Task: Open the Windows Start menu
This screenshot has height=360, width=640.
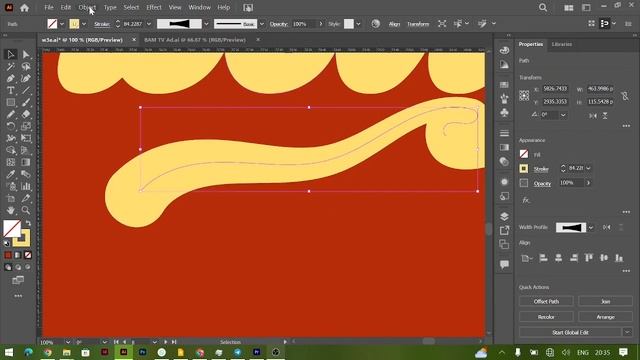Action: (9, 352)
